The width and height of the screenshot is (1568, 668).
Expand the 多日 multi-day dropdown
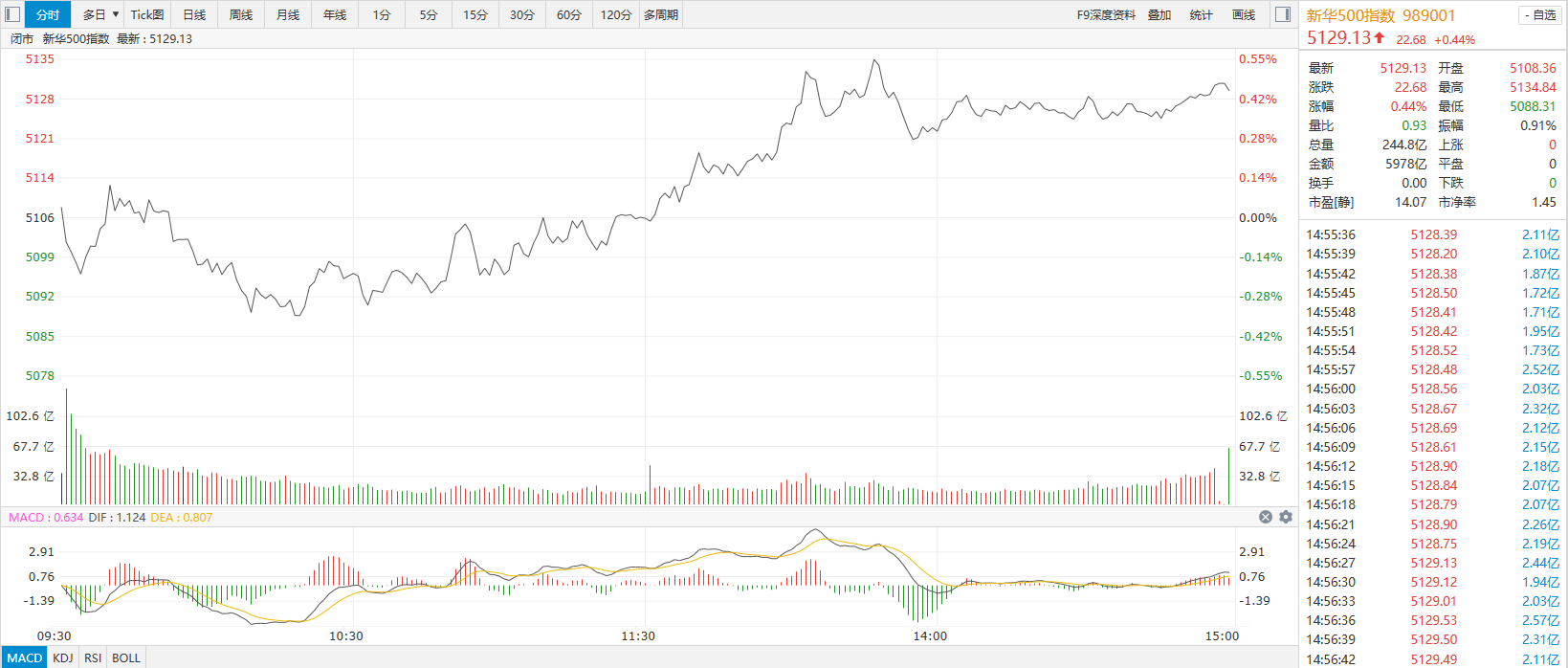pyautogui.click(x=100, y=14)
